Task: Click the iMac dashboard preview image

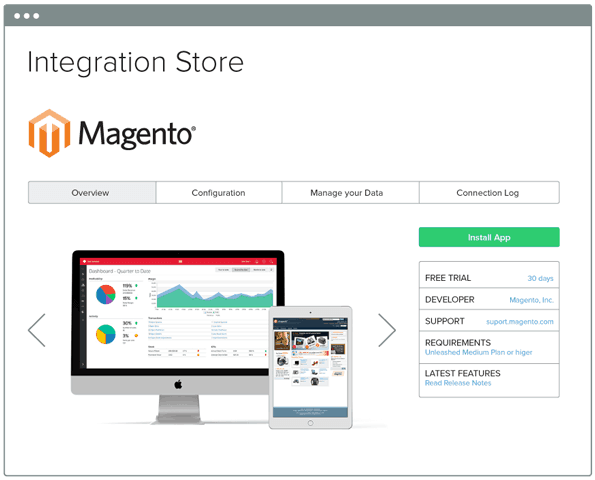Action: pos(178,337)
